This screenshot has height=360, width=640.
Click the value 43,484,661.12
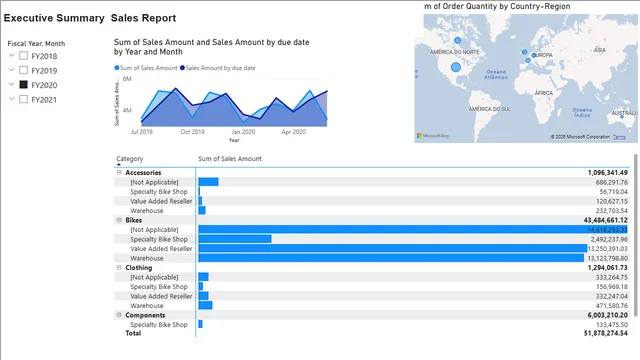click(x=606, y=220)
